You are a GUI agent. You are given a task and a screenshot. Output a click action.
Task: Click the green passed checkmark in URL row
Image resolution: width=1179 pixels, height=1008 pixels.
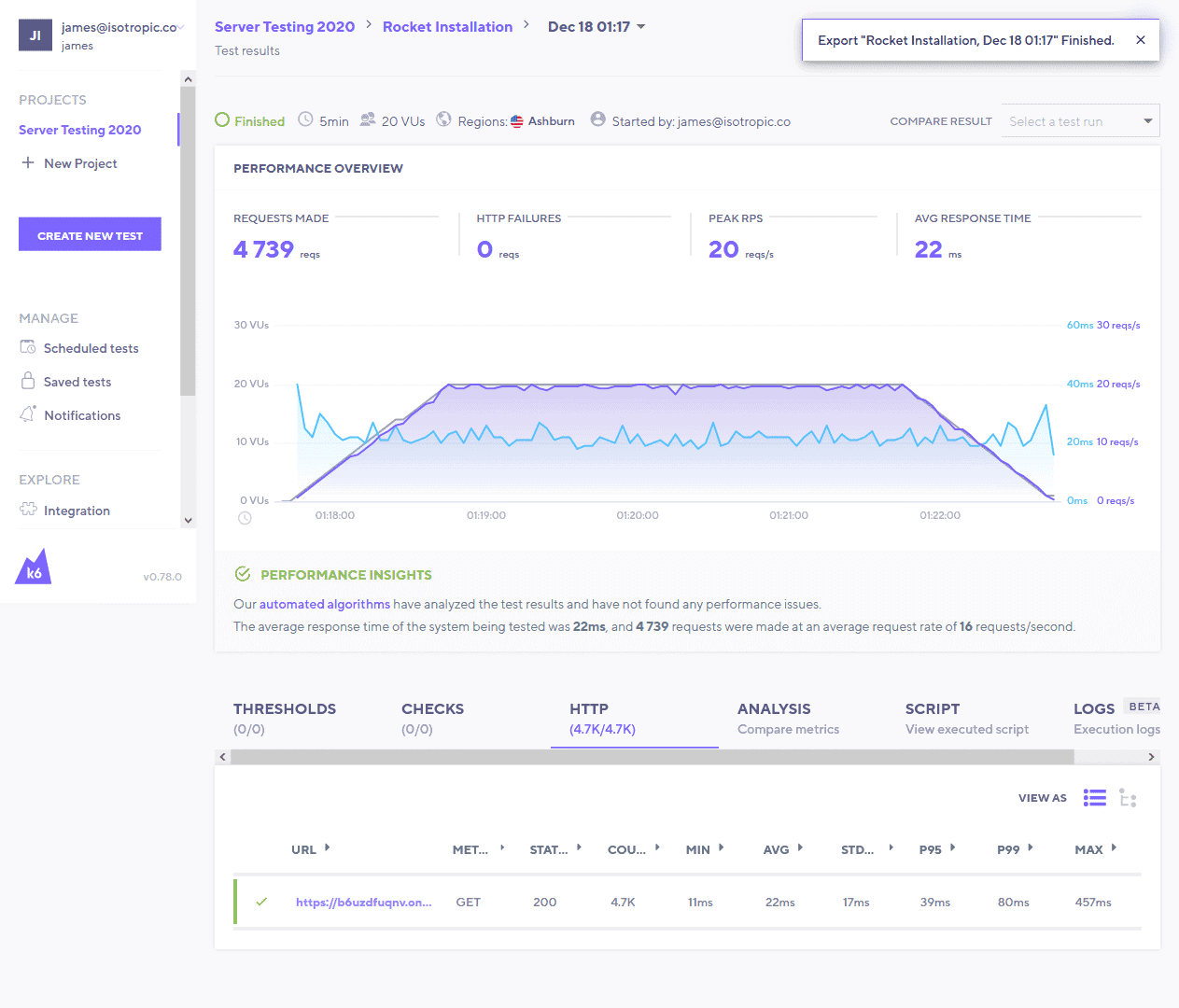click(261, 902)
